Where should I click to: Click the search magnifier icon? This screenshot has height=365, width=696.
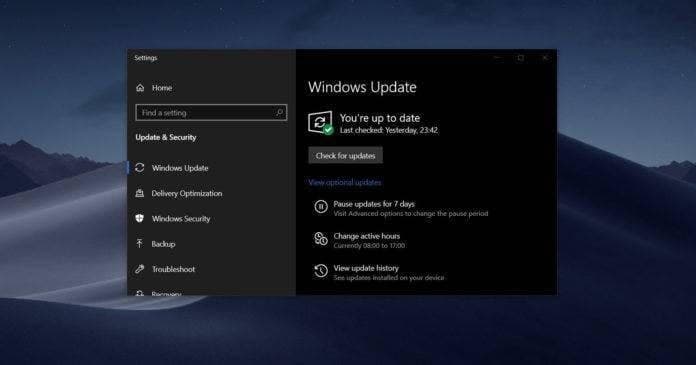pyautogui.click(x=279, y=113)
